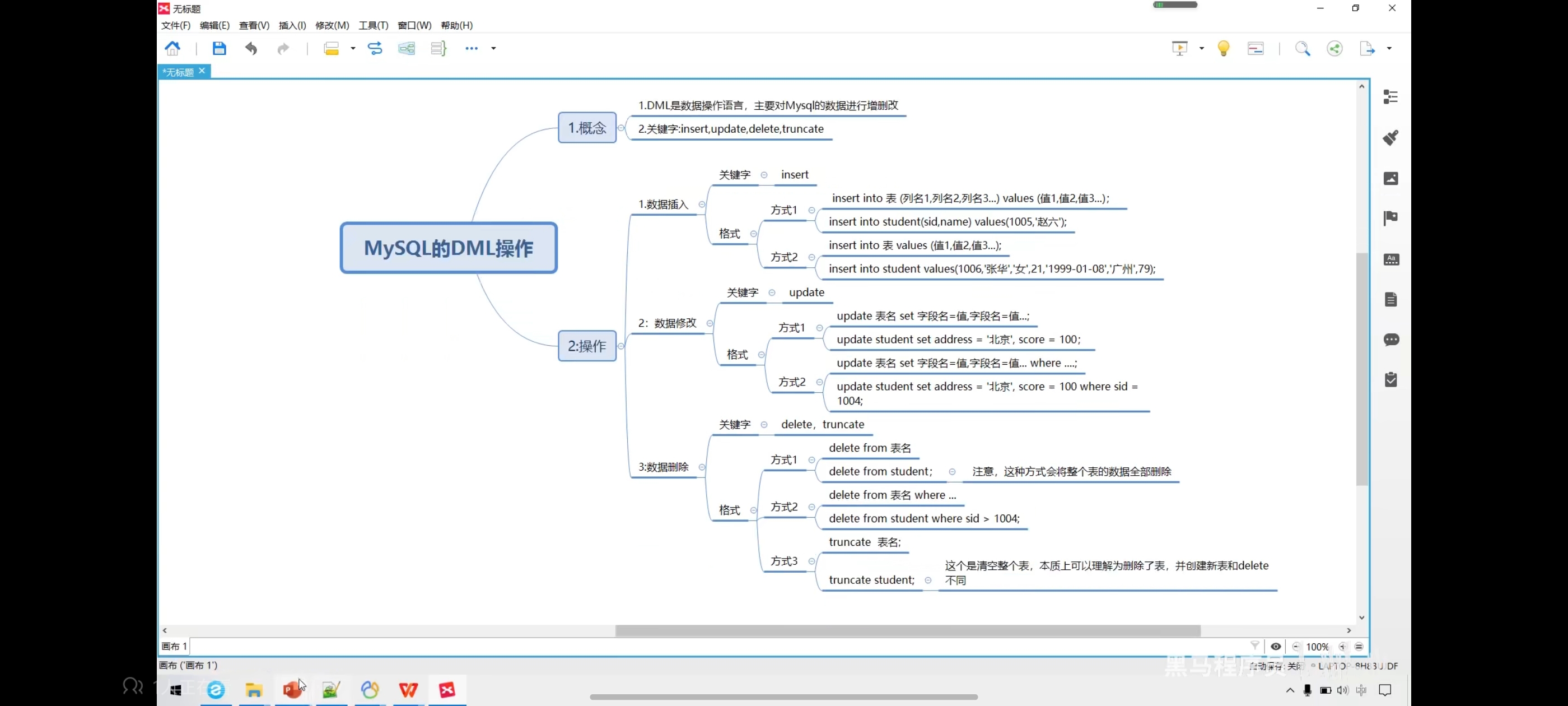Click the zoom in plus button
The image size is (1568, 706).
[x=1343, y=647]
